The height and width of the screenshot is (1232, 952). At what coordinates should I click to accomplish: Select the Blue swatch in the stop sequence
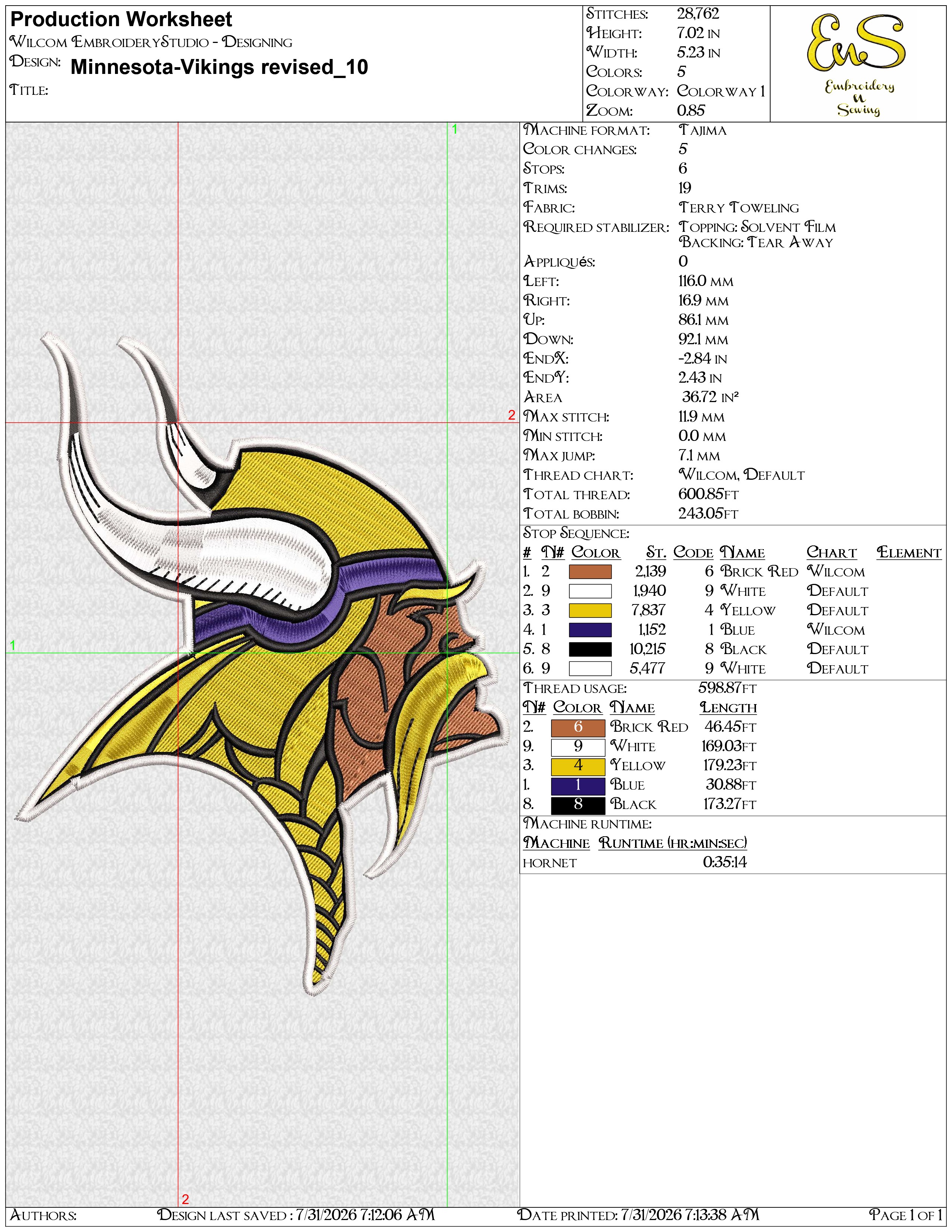[x=590, y=629]
